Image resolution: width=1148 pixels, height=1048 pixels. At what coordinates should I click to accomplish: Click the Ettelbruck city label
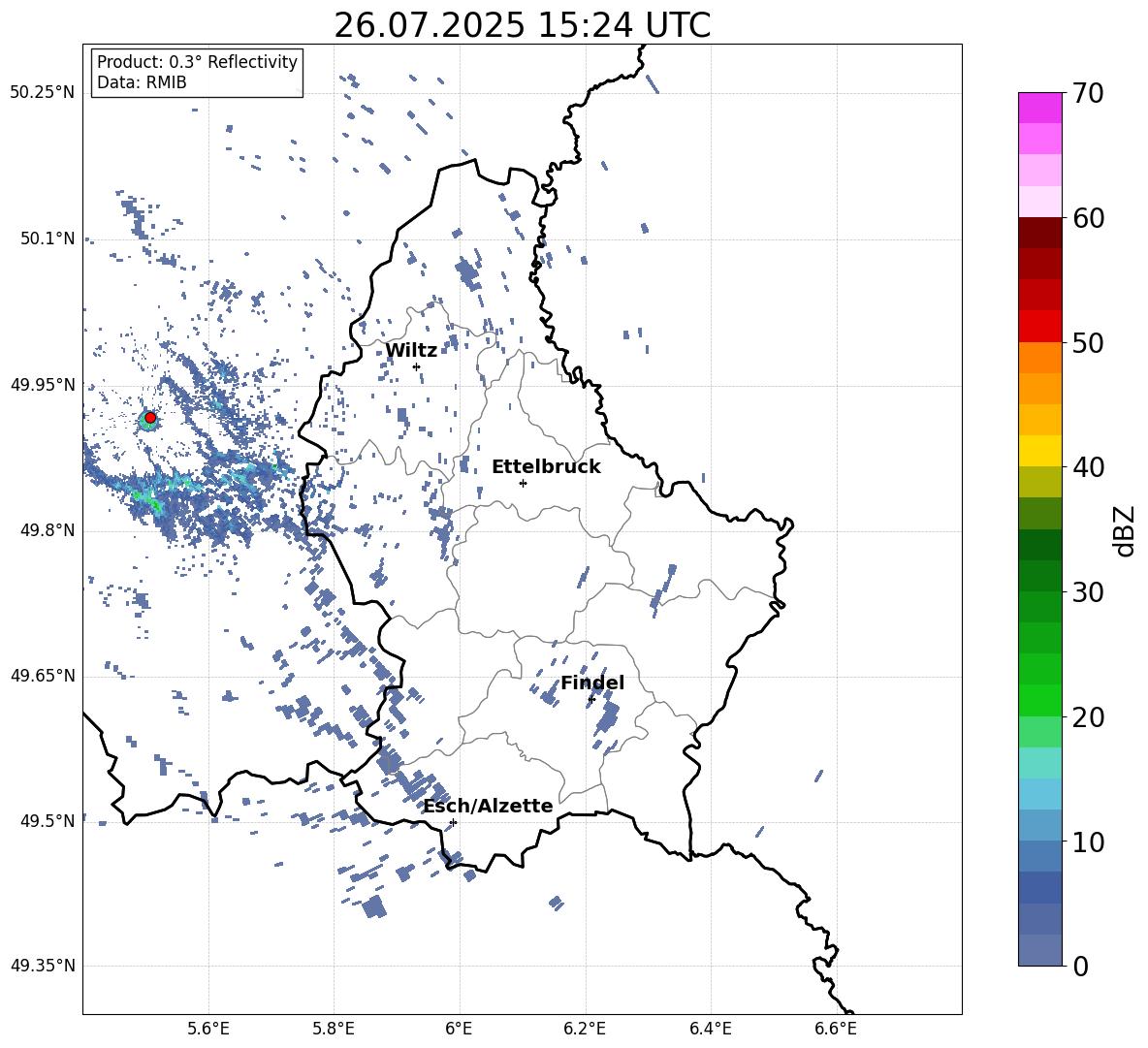[x=546, y=467]
